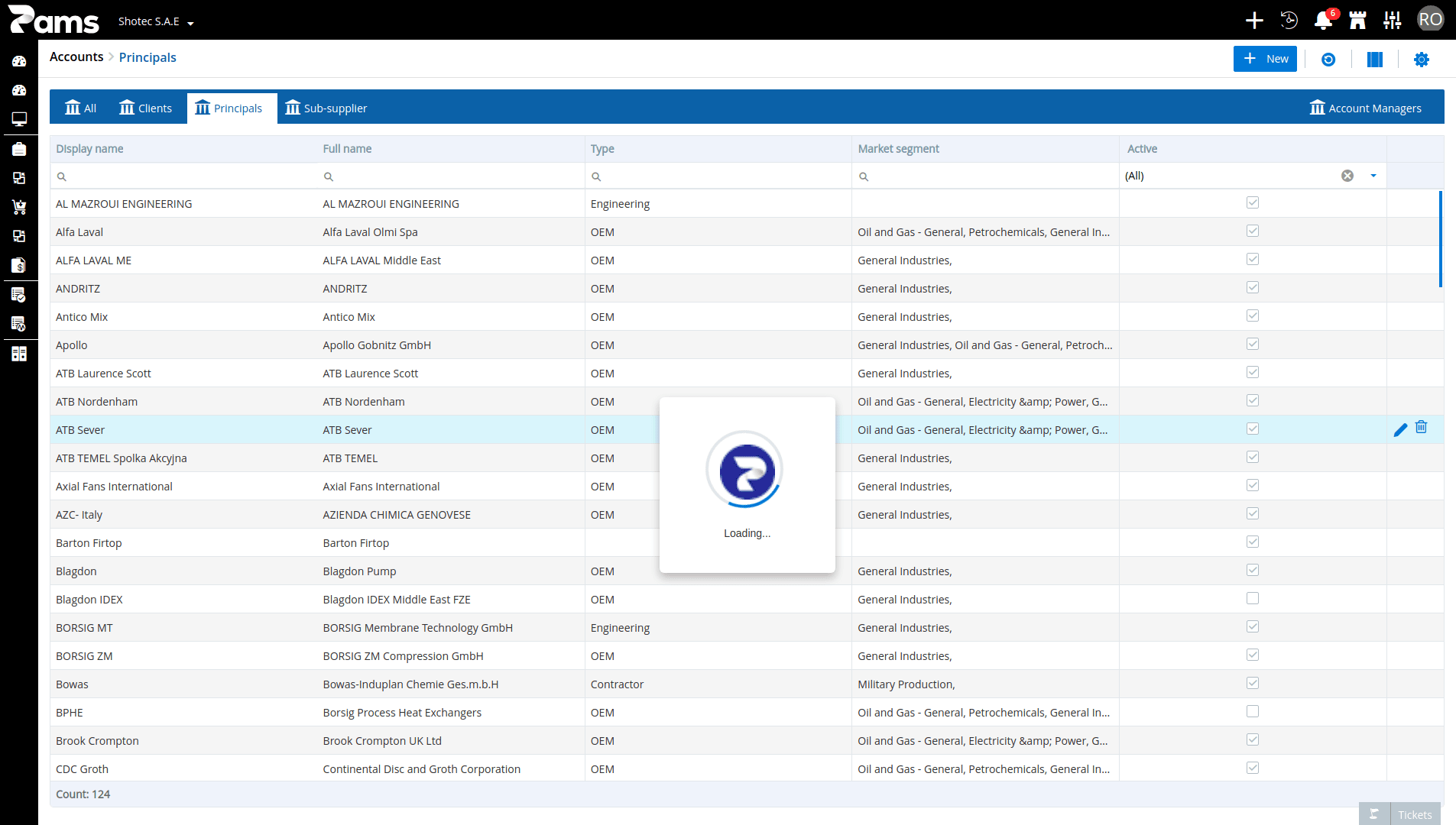The width and height of the screenshot is (1456, 825).
Task: Open the sliders settings icon in top bar
Action: pyautogui.click(x=1392, y=20)
